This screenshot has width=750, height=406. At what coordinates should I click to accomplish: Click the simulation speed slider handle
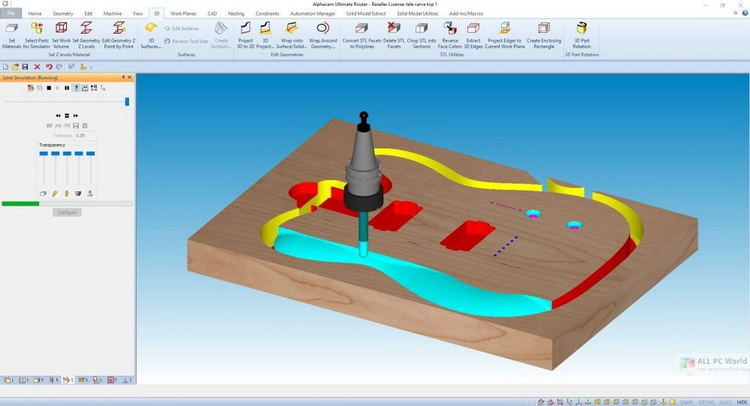tap(127, 101)
